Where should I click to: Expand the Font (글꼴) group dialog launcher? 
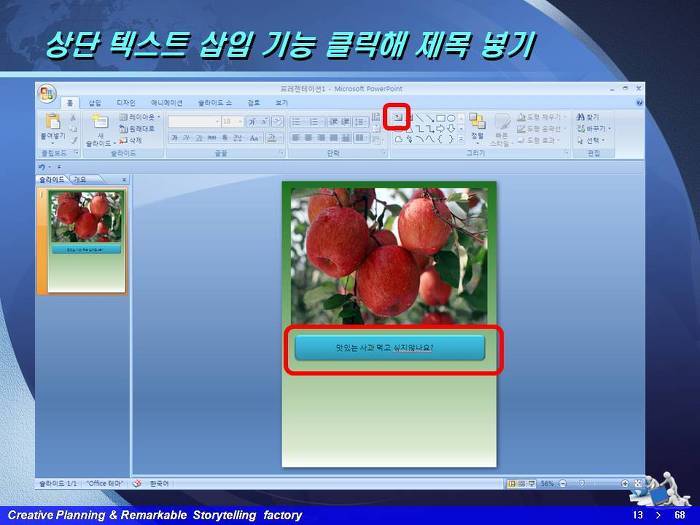[282, 153]
